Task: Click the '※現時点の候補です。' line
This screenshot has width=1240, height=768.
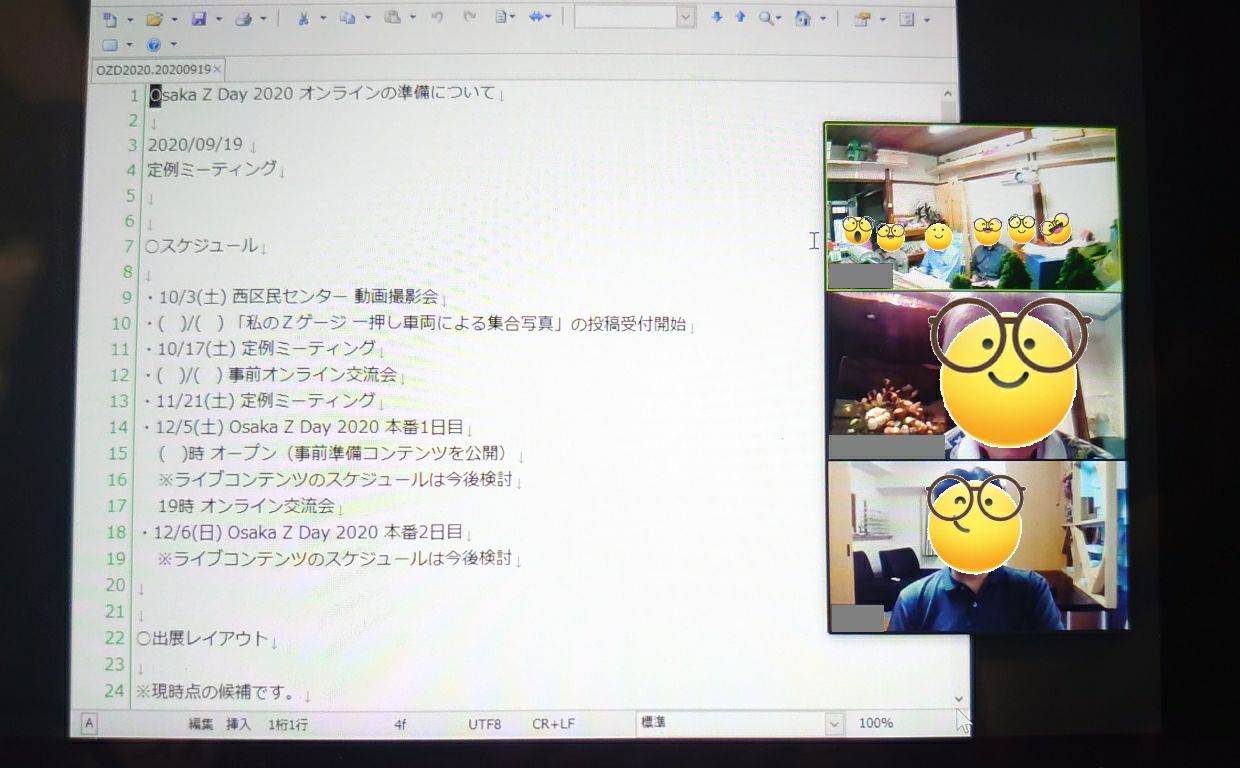Action: pyautogui.click(x=217, y=691)
